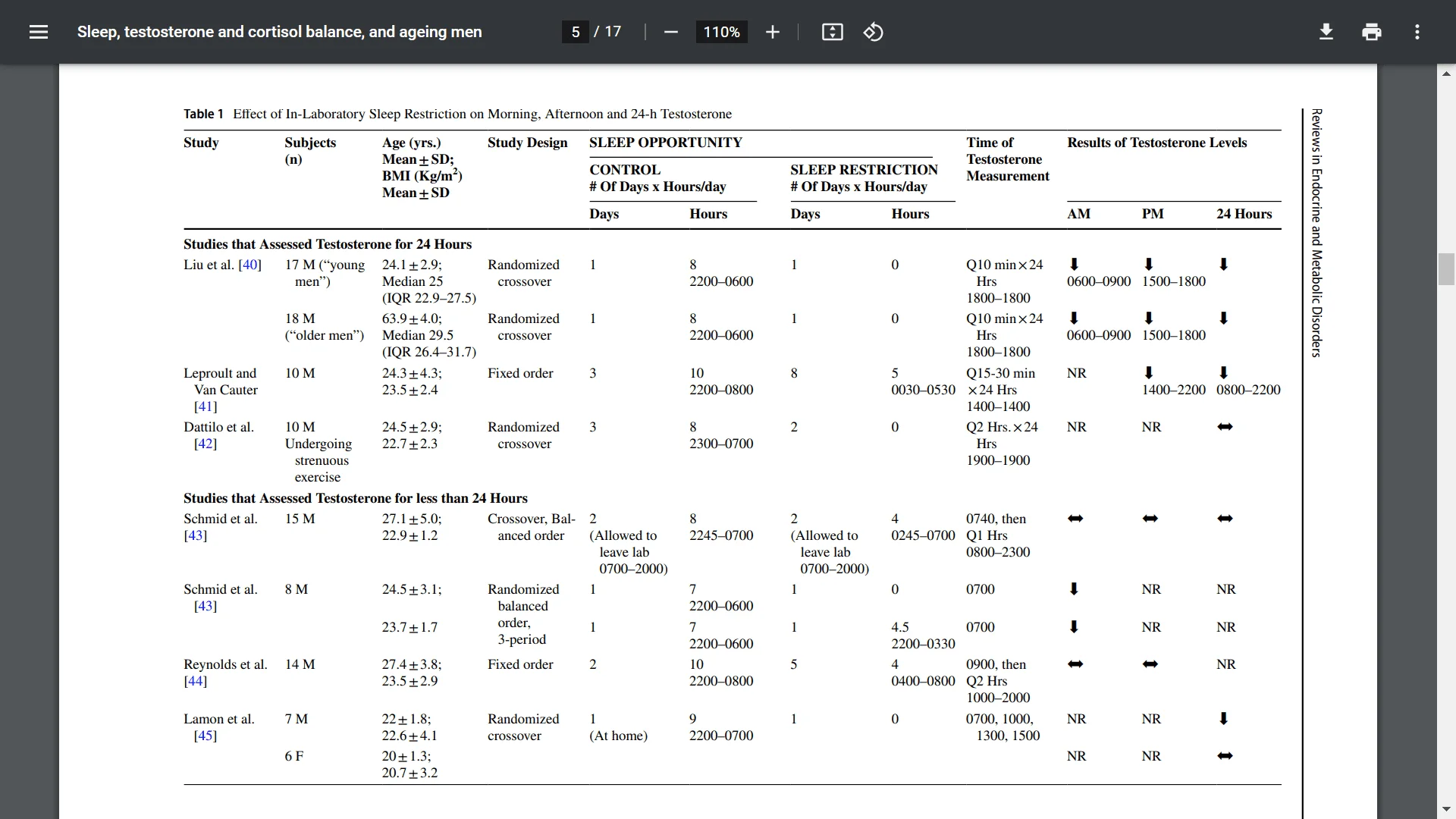Open reference link 43 in the 15 M Schmidt row

coord(195,535)
